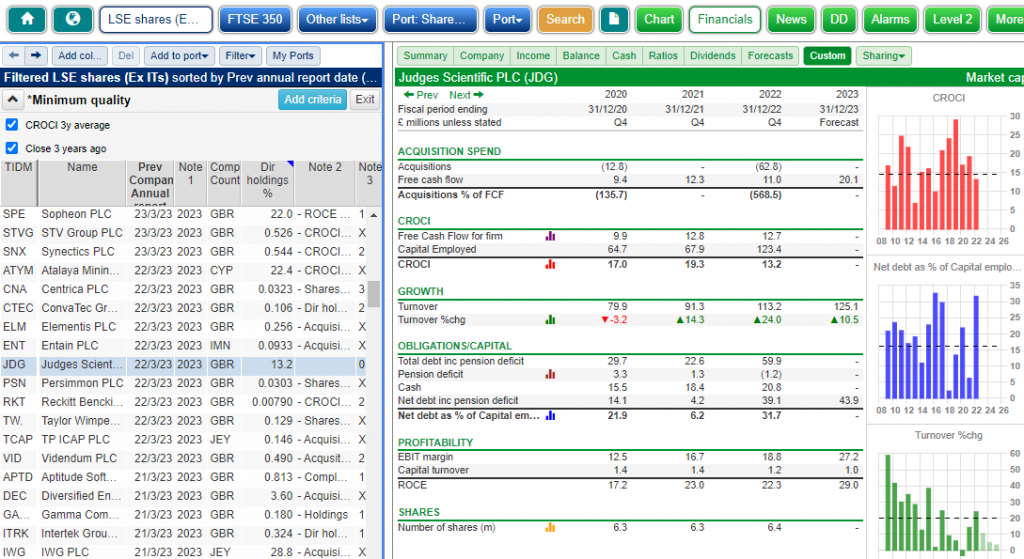The width and height of the screenshot is (1024, 559).
Task: Click the back arrow in list toolbar
Action: point(14,56)
